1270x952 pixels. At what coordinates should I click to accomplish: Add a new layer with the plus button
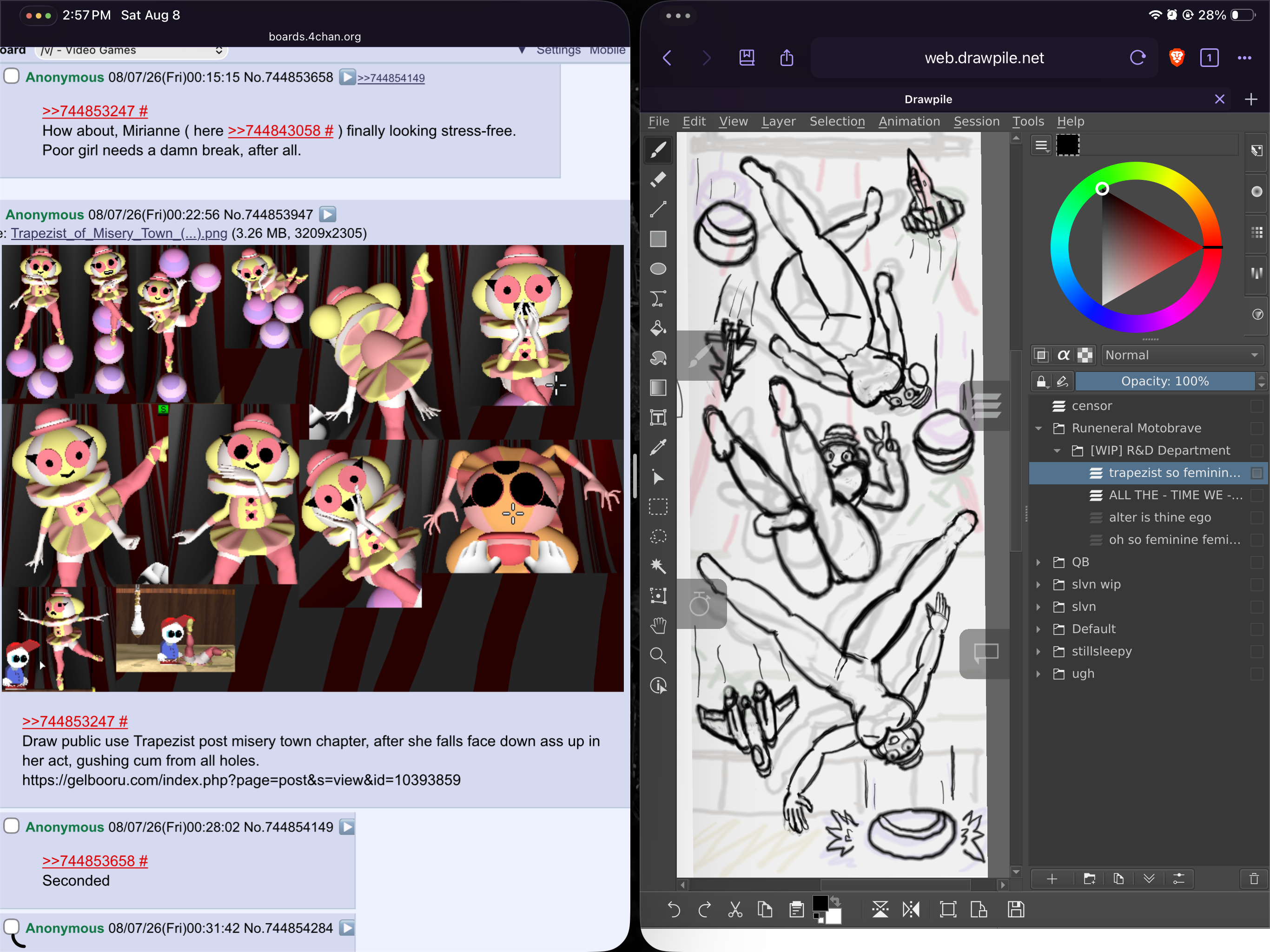click(1052, 879)
